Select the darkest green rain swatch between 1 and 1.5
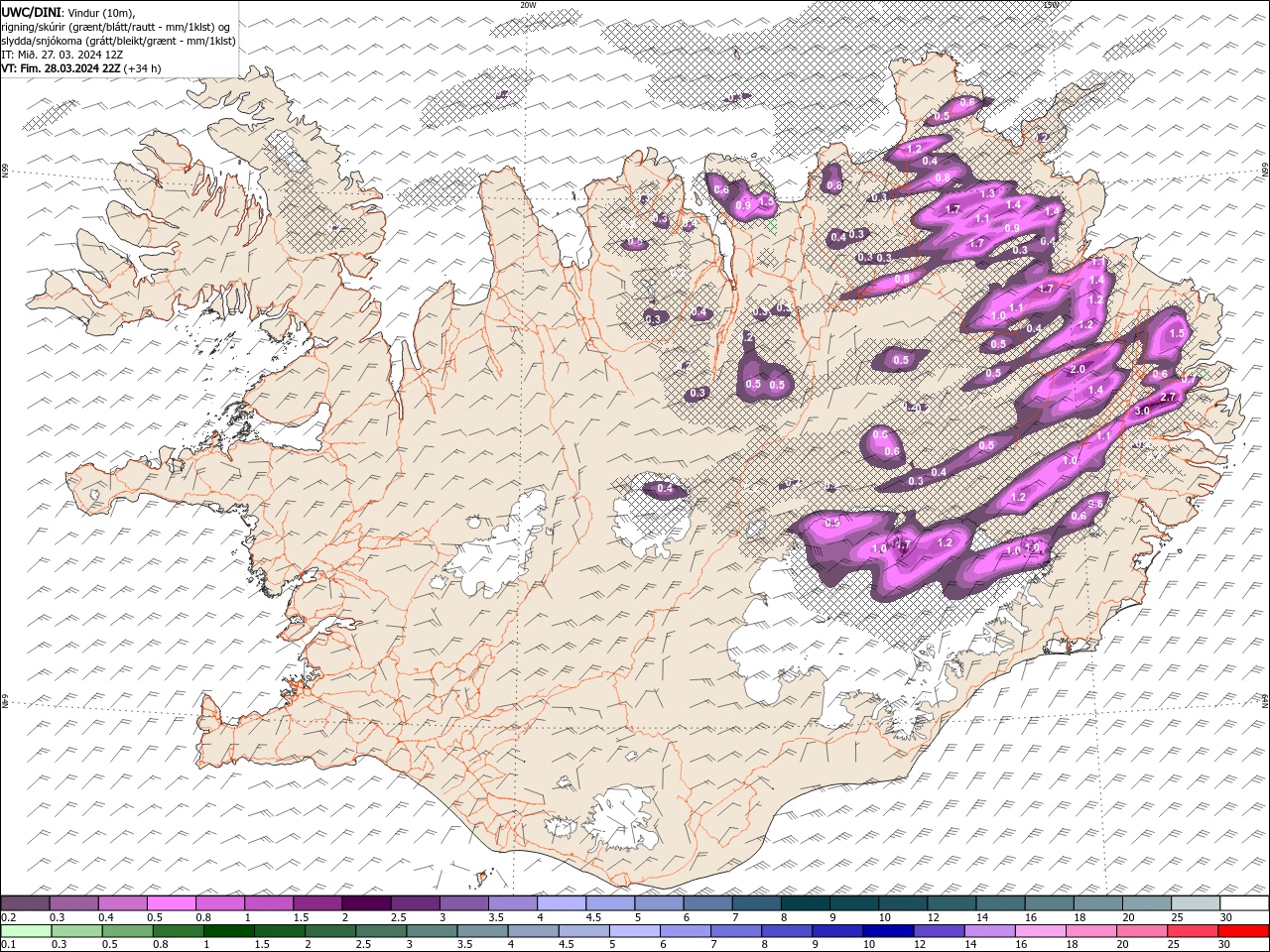 [x=229, y=930]
